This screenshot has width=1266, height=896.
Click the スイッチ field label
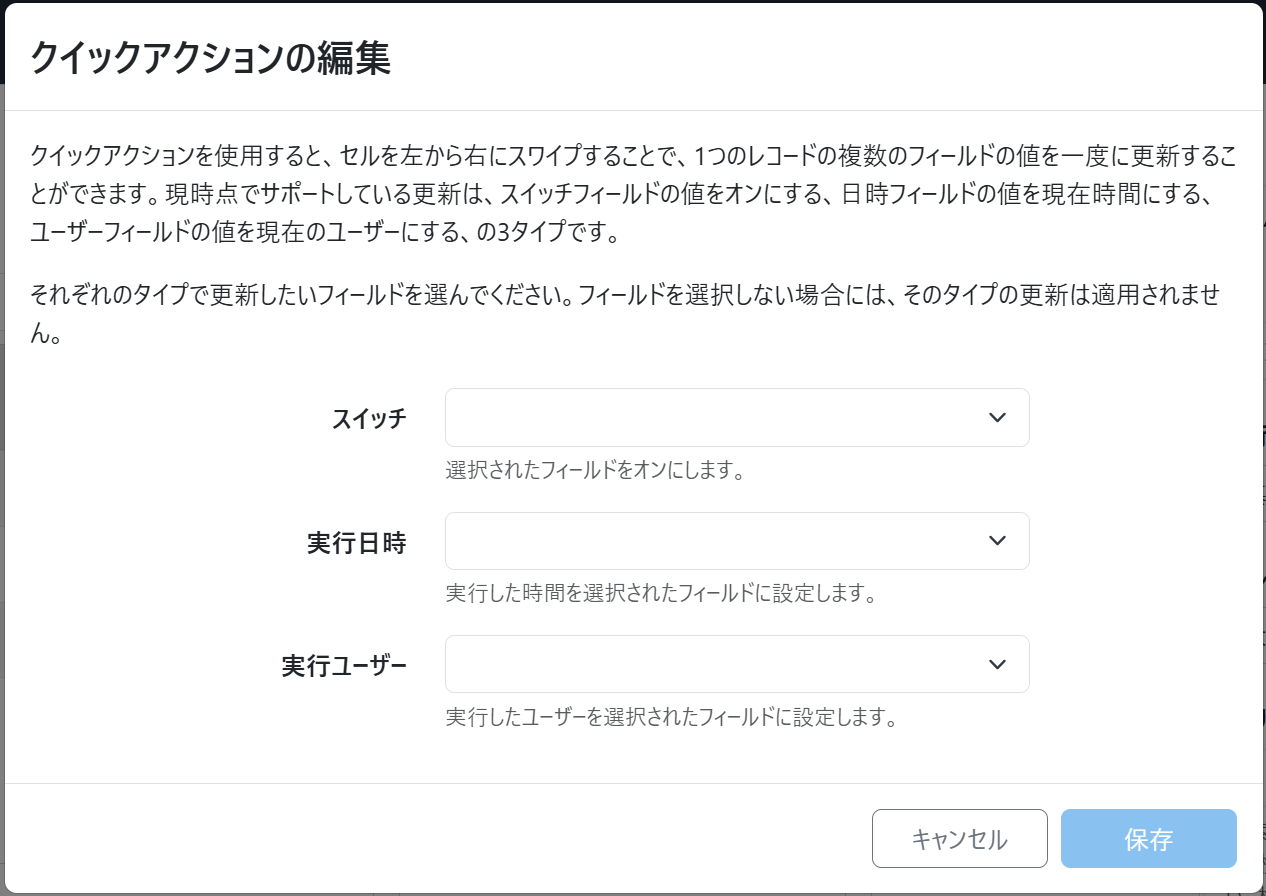tap(369, 419)
